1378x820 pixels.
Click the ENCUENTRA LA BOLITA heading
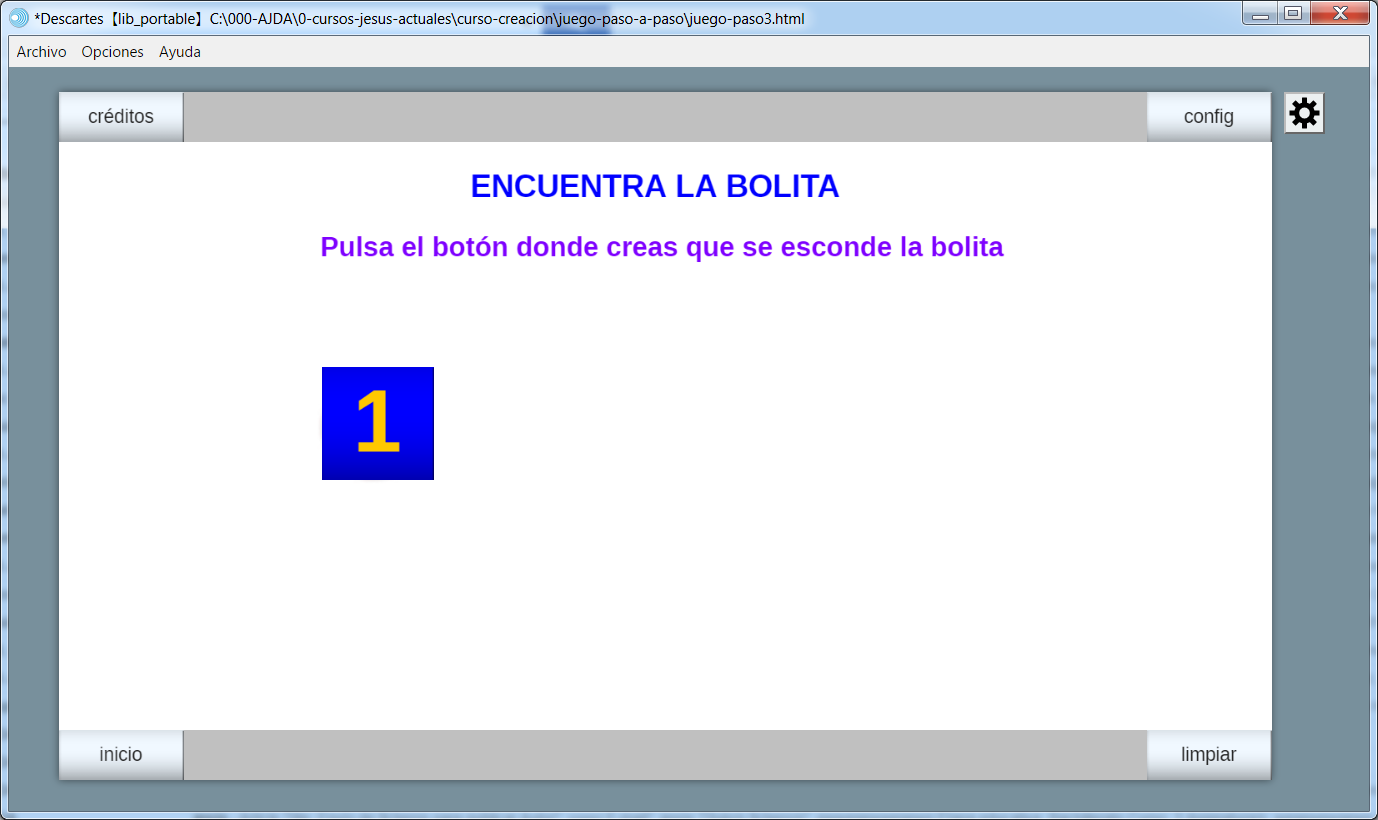point(655,187)
